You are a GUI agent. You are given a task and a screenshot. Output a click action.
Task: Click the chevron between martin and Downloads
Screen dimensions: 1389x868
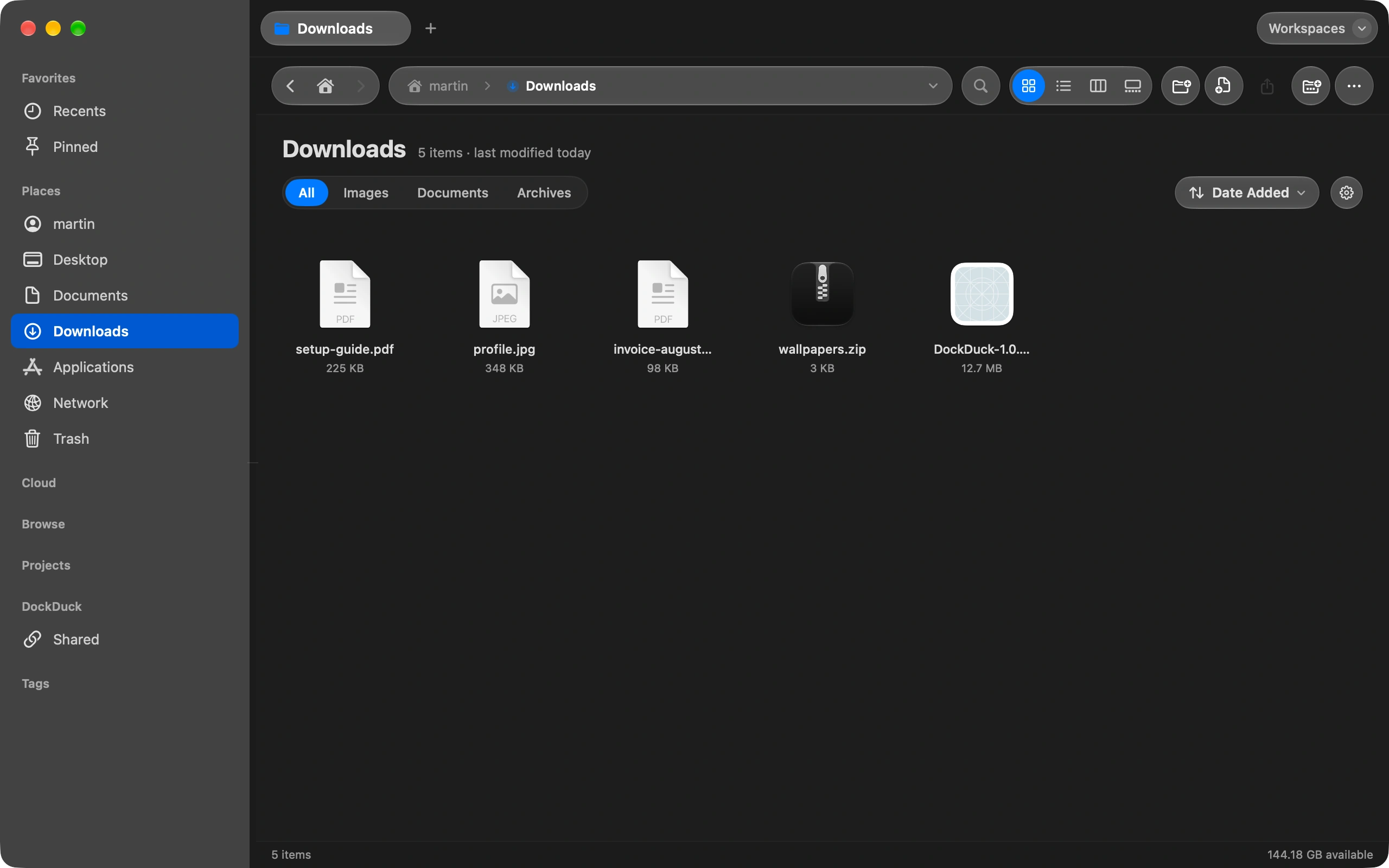pyautogui.click(x=487, y=86)
